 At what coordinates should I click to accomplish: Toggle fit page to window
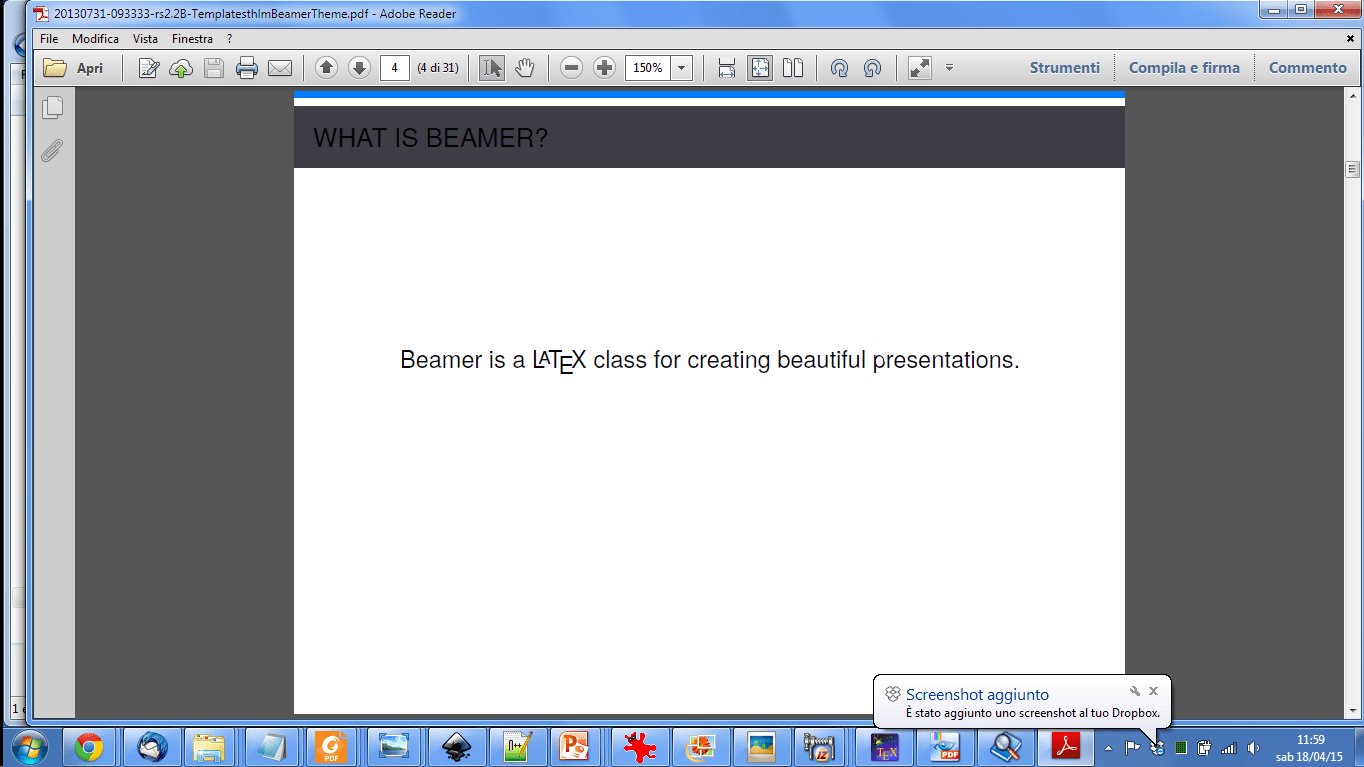click(x=760, y=67)
